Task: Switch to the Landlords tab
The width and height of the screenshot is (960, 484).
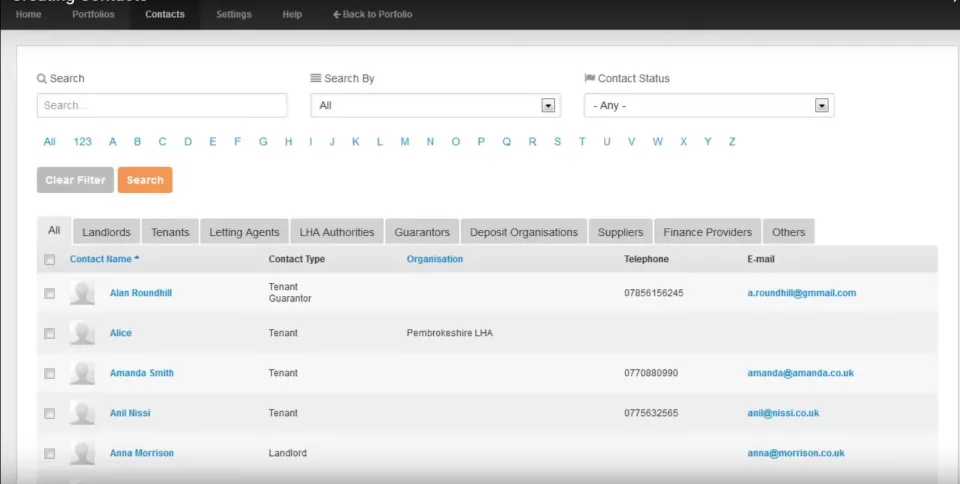Action: click(107, 232)
